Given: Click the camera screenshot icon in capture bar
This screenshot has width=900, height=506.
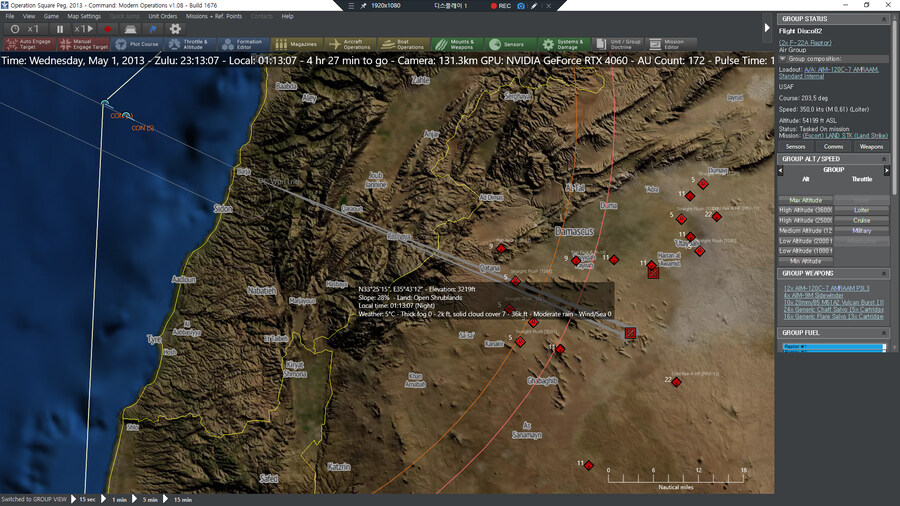Looking at the screenshot, I should [x=521, y=6].
